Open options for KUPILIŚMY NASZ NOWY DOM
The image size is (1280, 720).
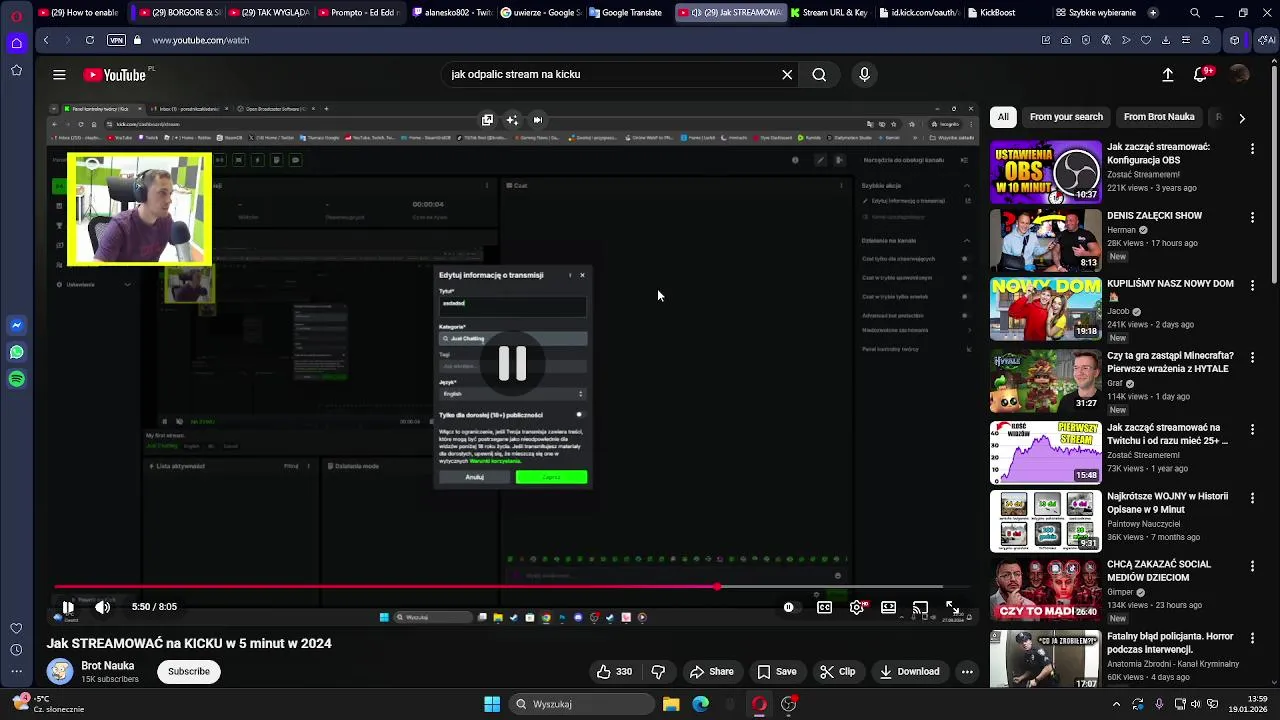1252,285
